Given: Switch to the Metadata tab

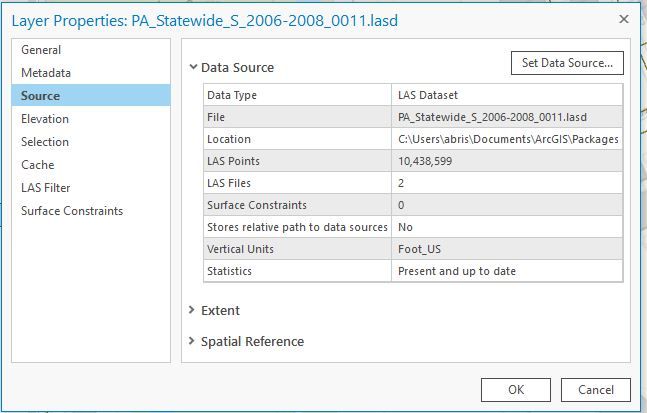Looking at the screenshot, I should (x=46, y=73).
